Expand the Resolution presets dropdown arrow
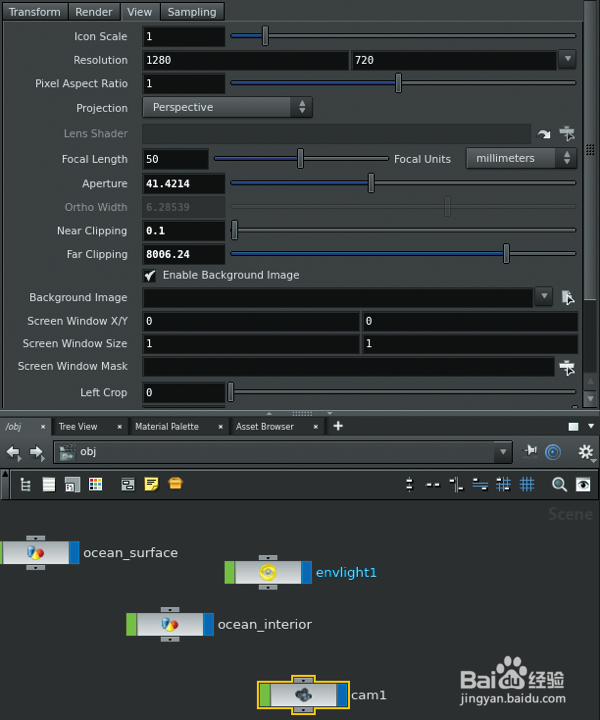Viewport: 600px width, 720px height. [x=568, y=60]
